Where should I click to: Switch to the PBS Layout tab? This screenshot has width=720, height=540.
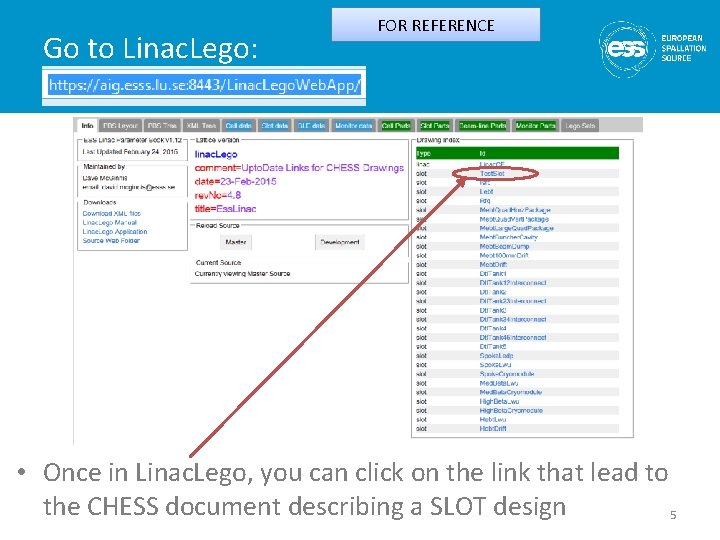pyautogui.click(x=120, y=125)
